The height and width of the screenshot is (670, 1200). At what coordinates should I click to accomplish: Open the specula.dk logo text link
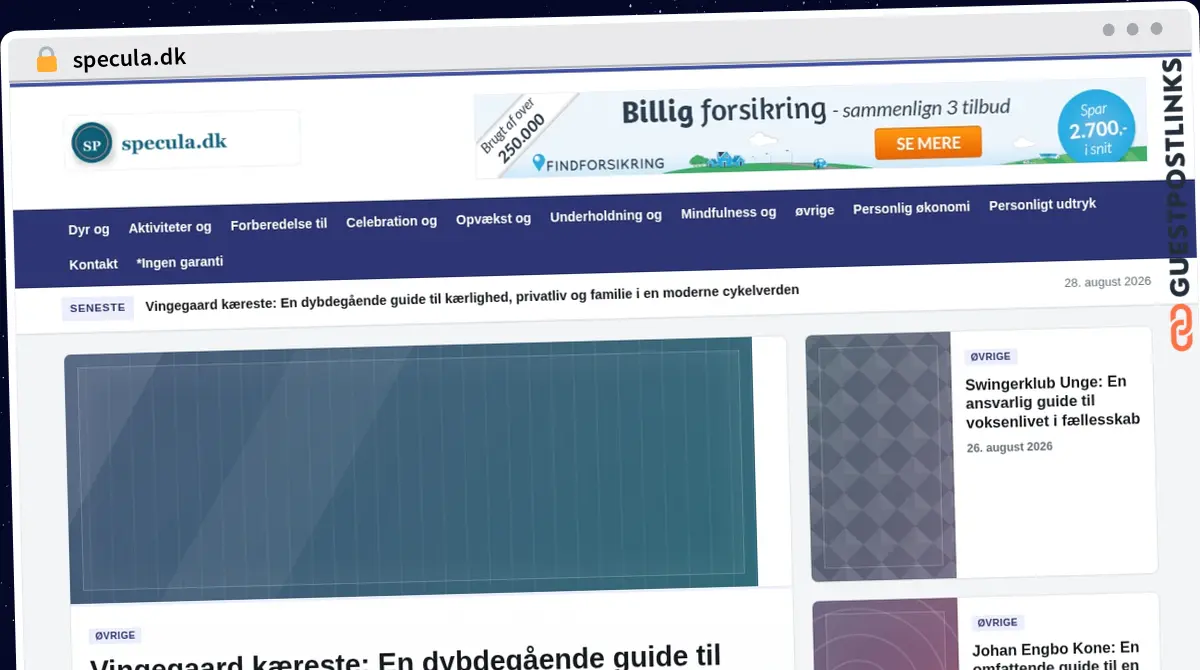[x=174, y=142]
